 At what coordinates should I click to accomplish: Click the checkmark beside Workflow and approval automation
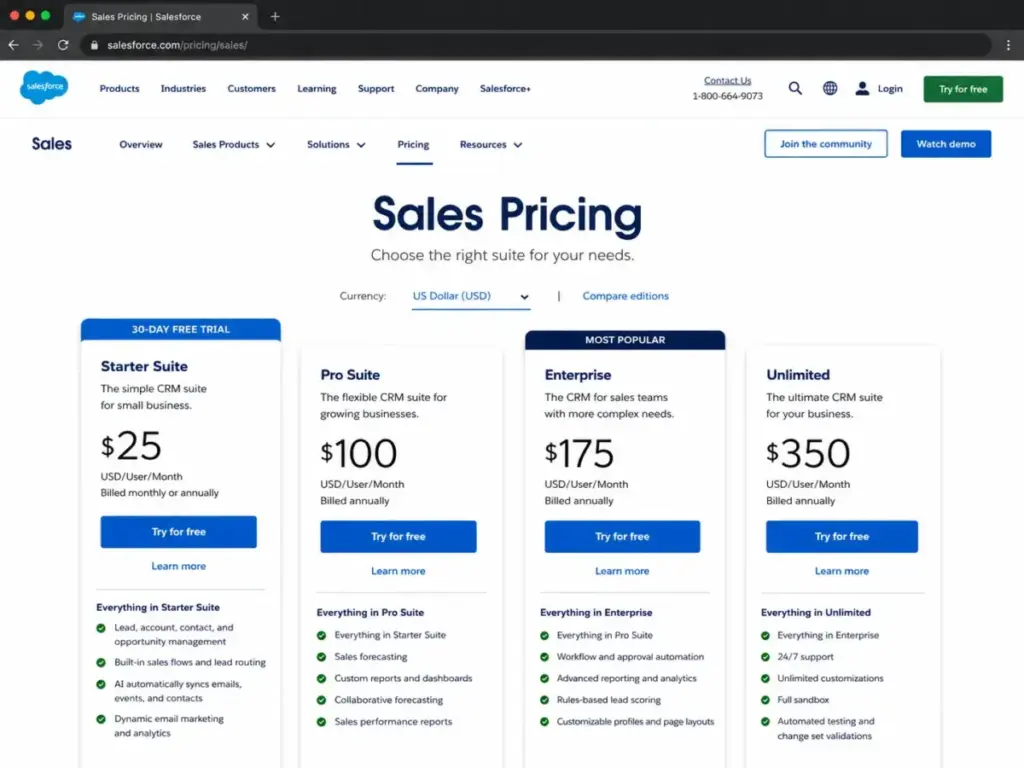[x=545, y=657]
